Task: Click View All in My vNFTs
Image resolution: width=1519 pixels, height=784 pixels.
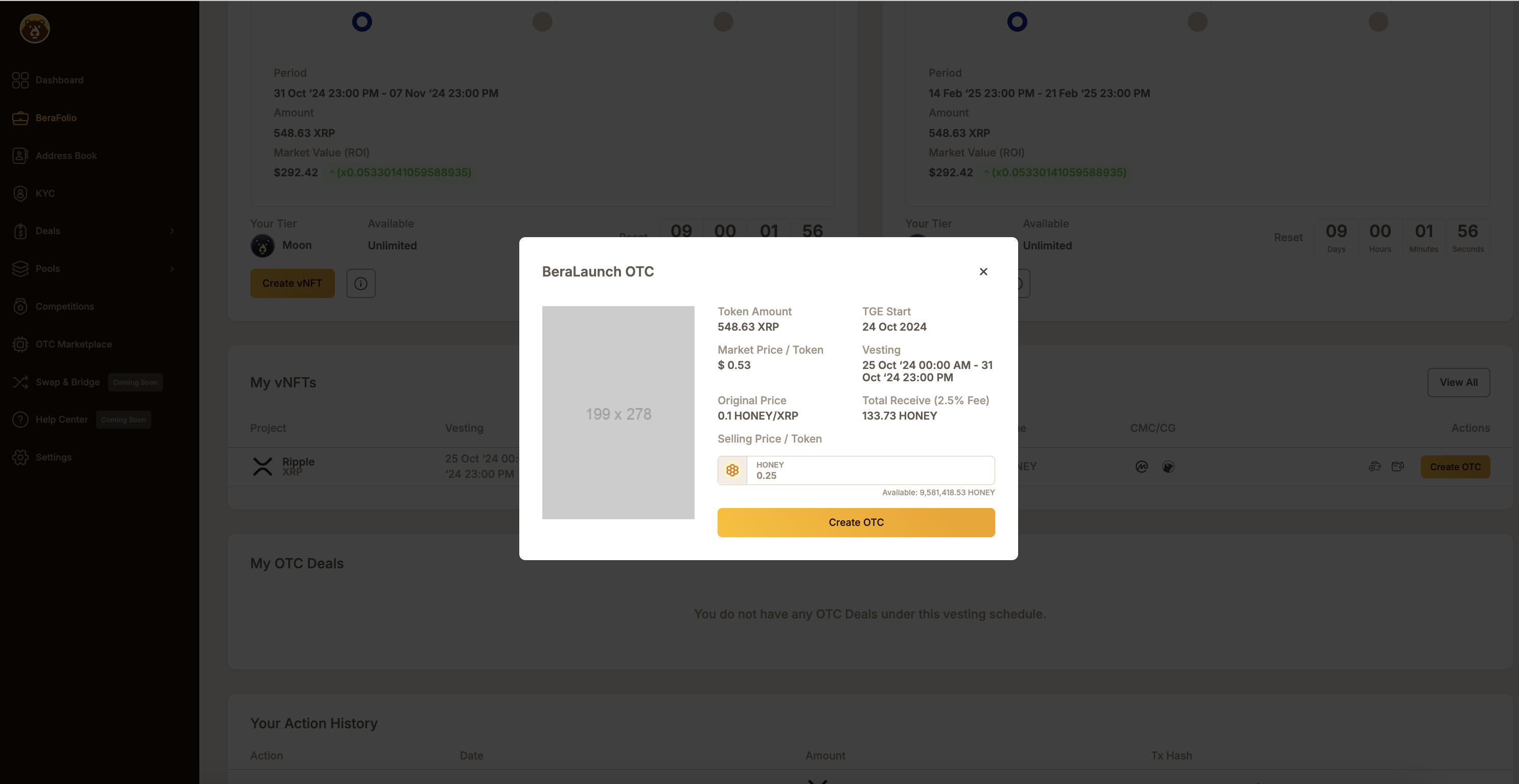Action: click(1458, 383)
